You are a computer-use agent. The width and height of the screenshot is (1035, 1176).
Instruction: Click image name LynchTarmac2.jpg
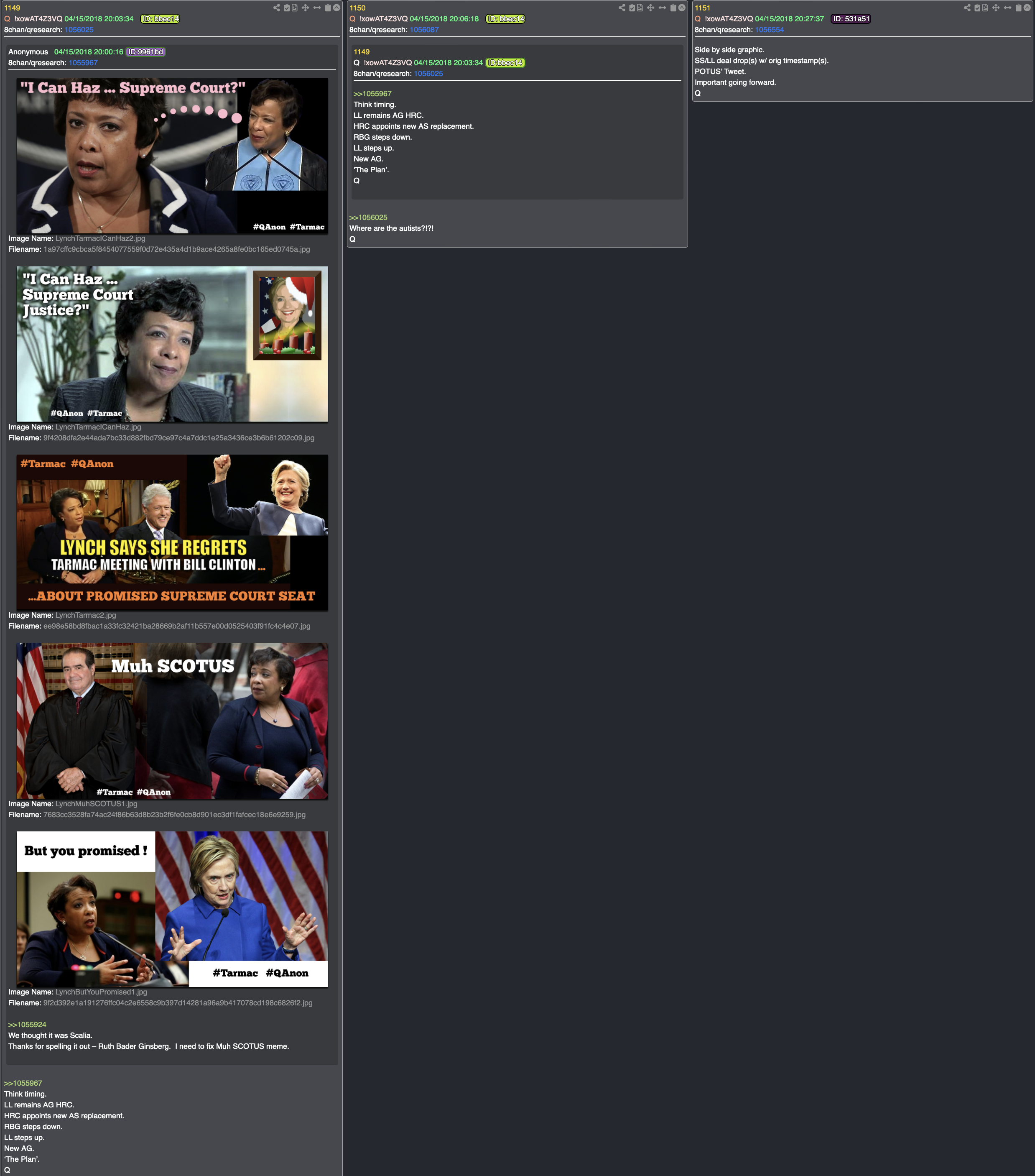click(x=86, y=615)
